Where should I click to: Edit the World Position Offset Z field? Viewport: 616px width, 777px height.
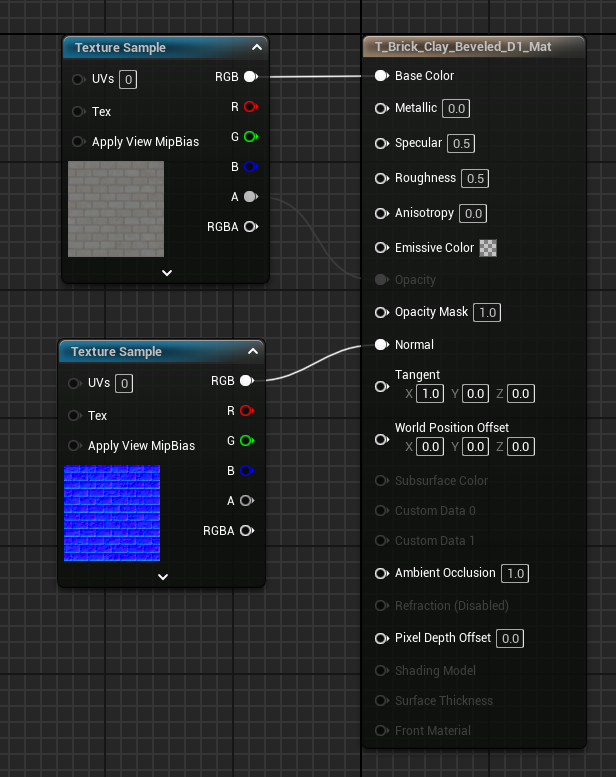pyautogui.click(x=521, y=447)
